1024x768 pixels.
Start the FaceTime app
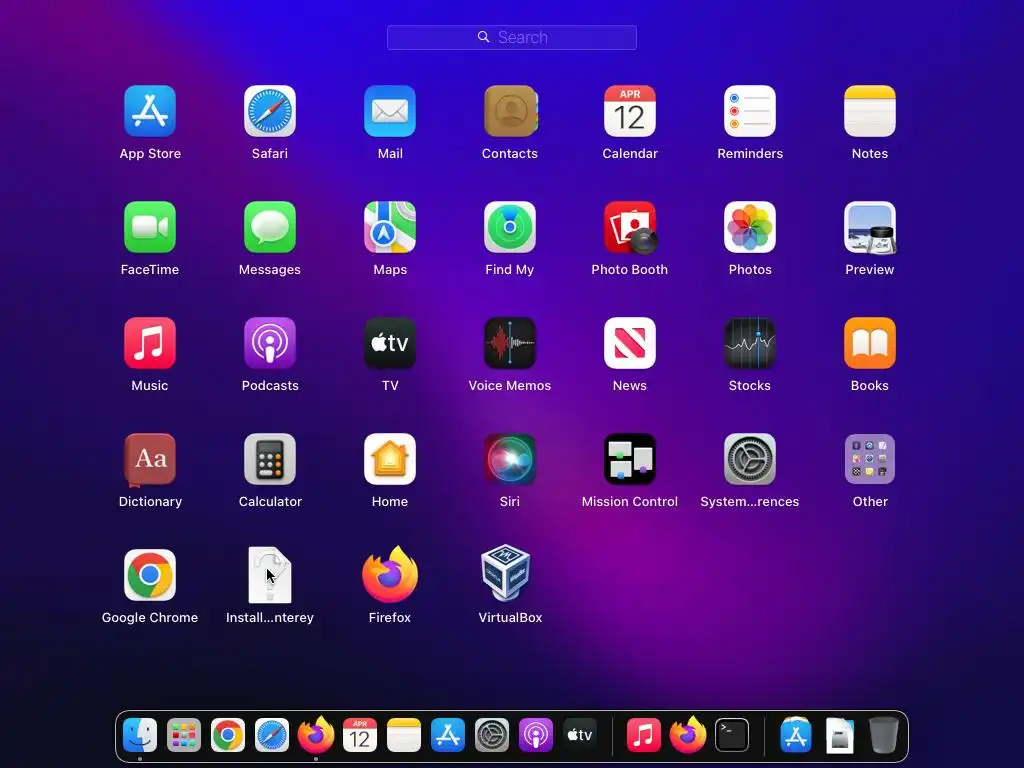point(150,227)
